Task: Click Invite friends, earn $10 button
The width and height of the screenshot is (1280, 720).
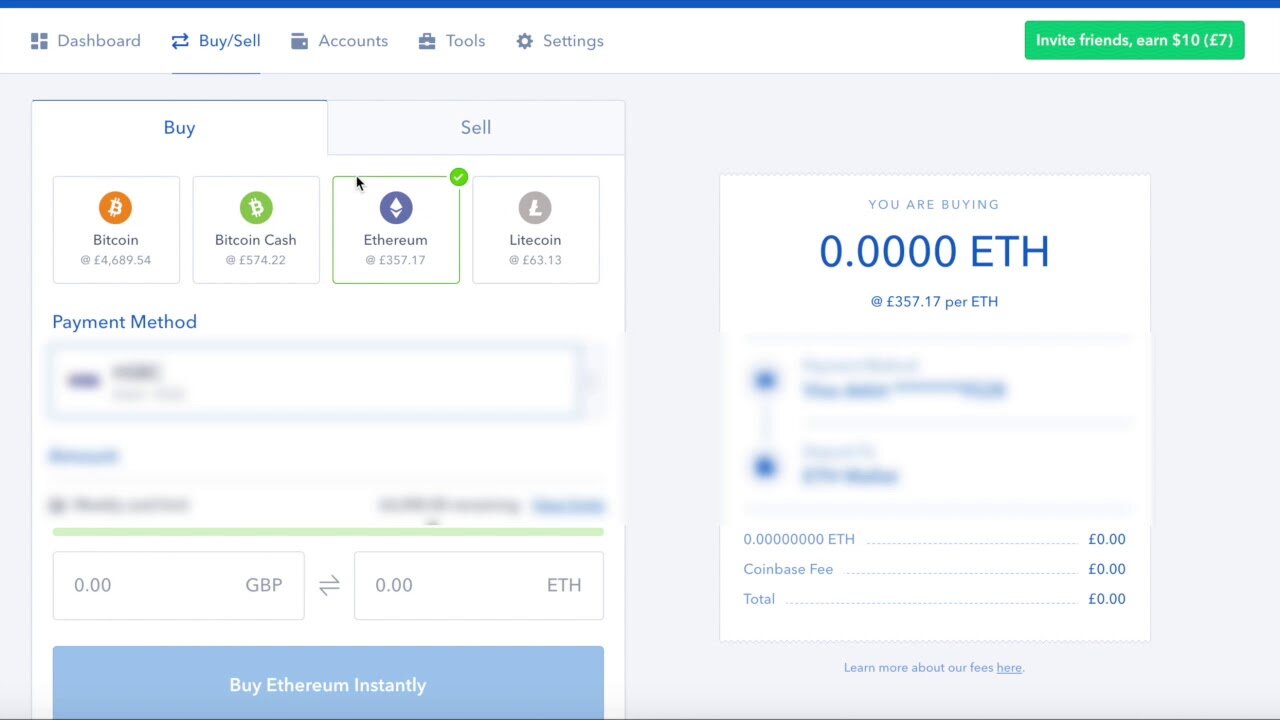Action: pyautogui.click(x=1134, y=40)
